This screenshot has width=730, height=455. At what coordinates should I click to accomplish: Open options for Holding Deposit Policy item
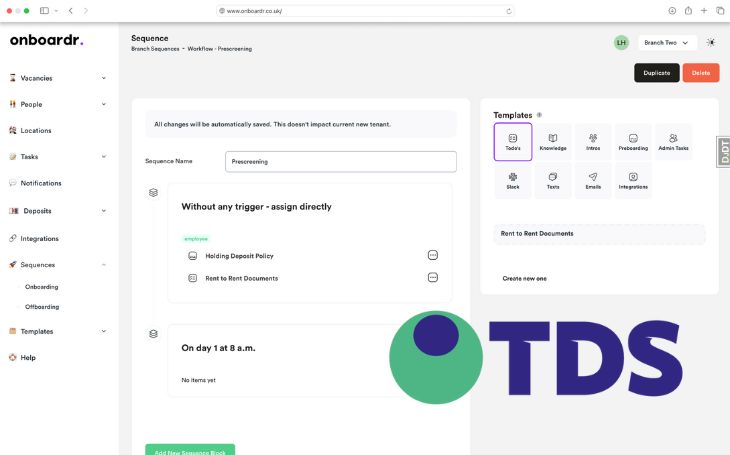(433, 255)
